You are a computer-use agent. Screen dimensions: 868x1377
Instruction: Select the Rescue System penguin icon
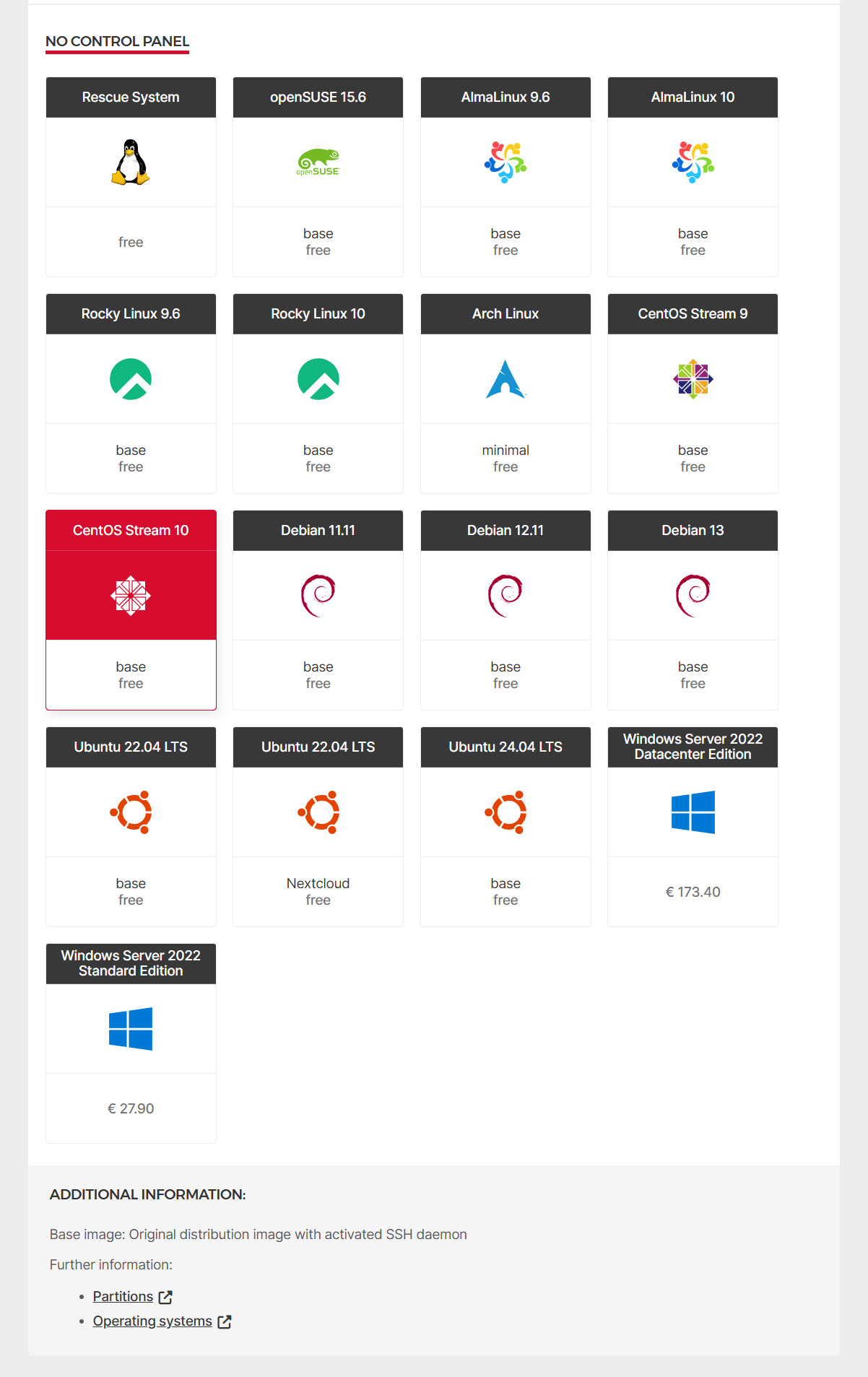(131, 162)
